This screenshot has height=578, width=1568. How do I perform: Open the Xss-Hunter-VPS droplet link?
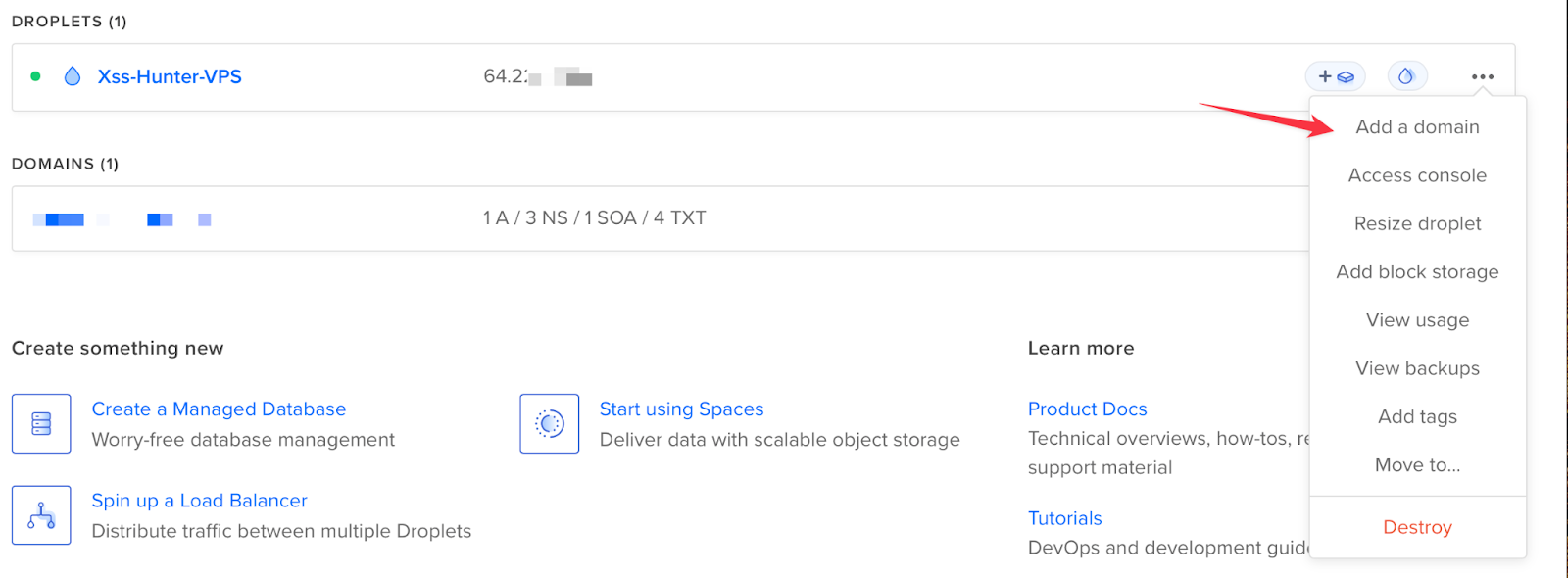click(x=170, y=76)
